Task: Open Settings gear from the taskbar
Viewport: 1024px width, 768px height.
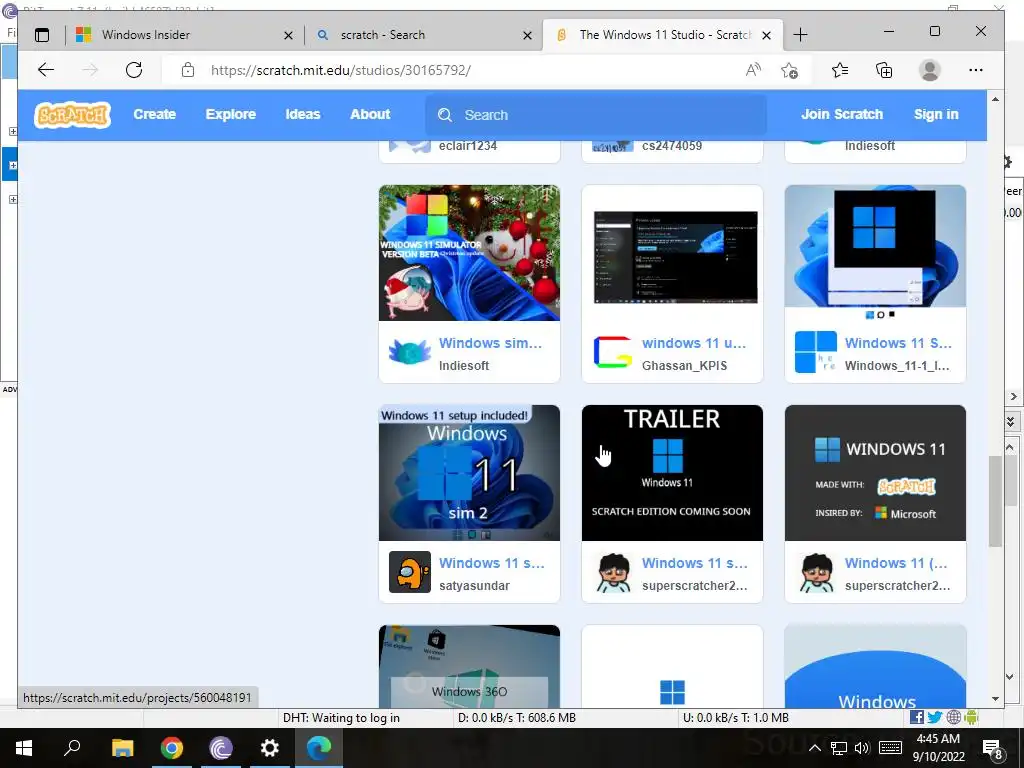Action: pyautogui.click(x=270, y=748)
